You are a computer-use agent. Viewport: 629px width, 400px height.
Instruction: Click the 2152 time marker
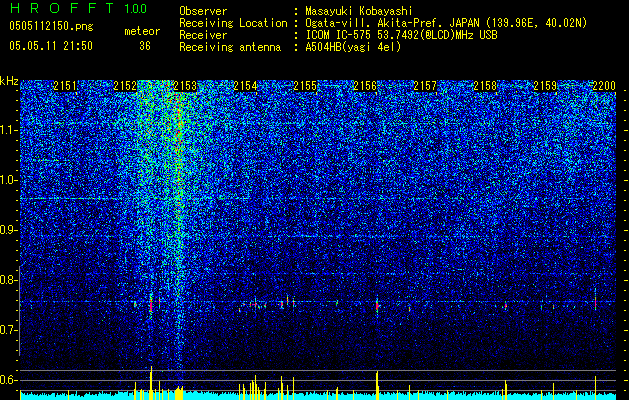click(x=125, y=86)
